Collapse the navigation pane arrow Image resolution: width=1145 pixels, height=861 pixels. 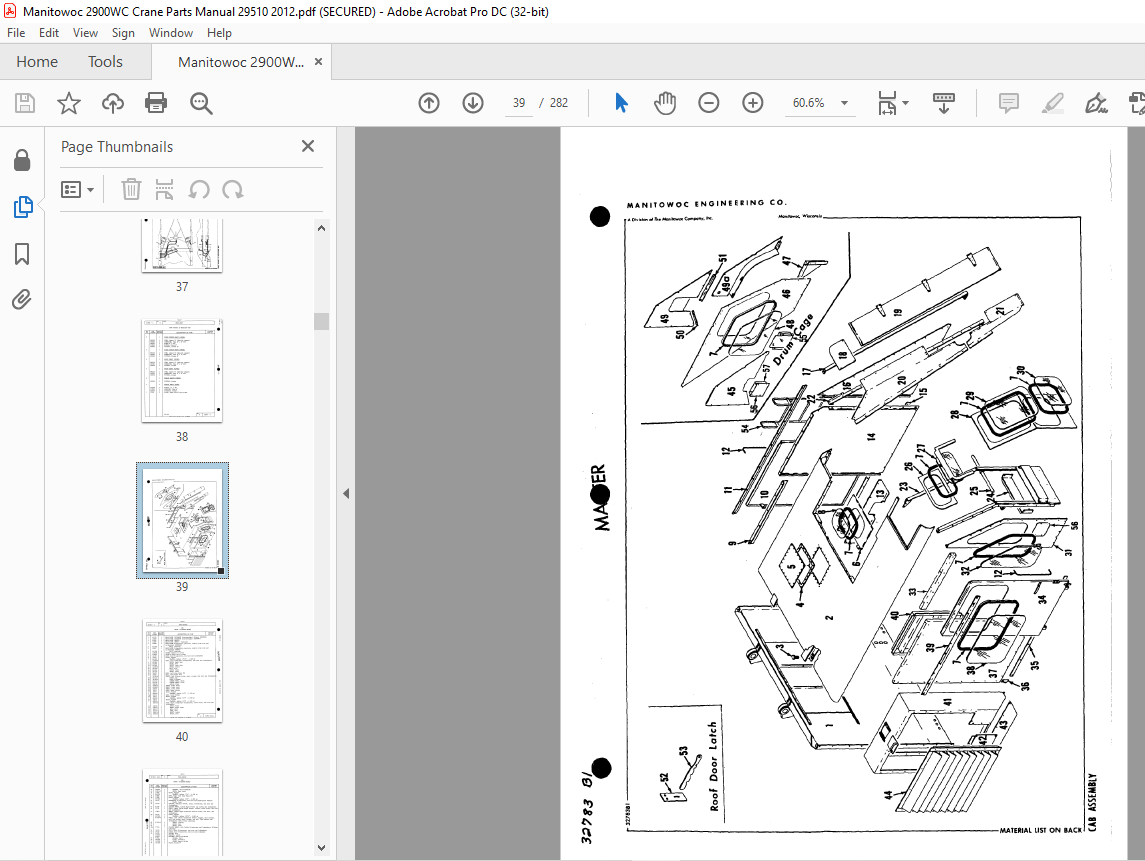click(346, 494)
